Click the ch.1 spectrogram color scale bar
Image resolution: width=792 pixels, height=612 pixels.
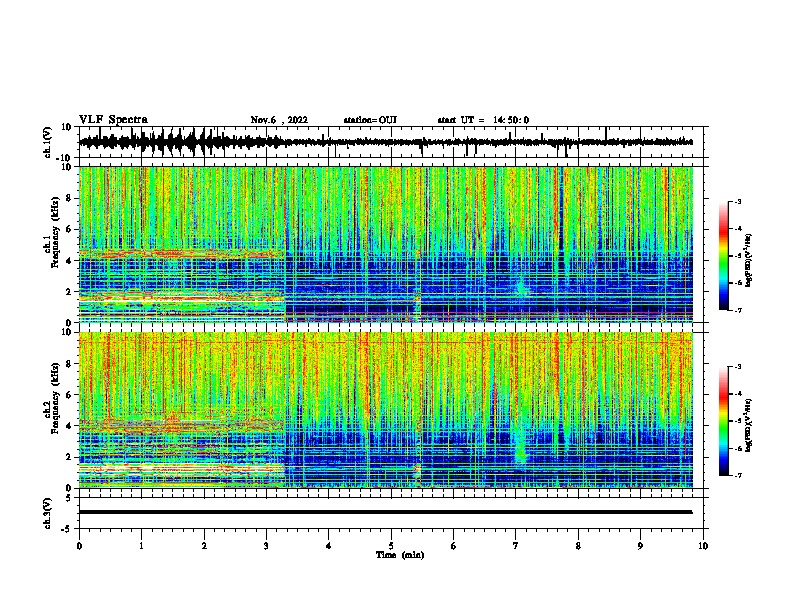(723, 256)
